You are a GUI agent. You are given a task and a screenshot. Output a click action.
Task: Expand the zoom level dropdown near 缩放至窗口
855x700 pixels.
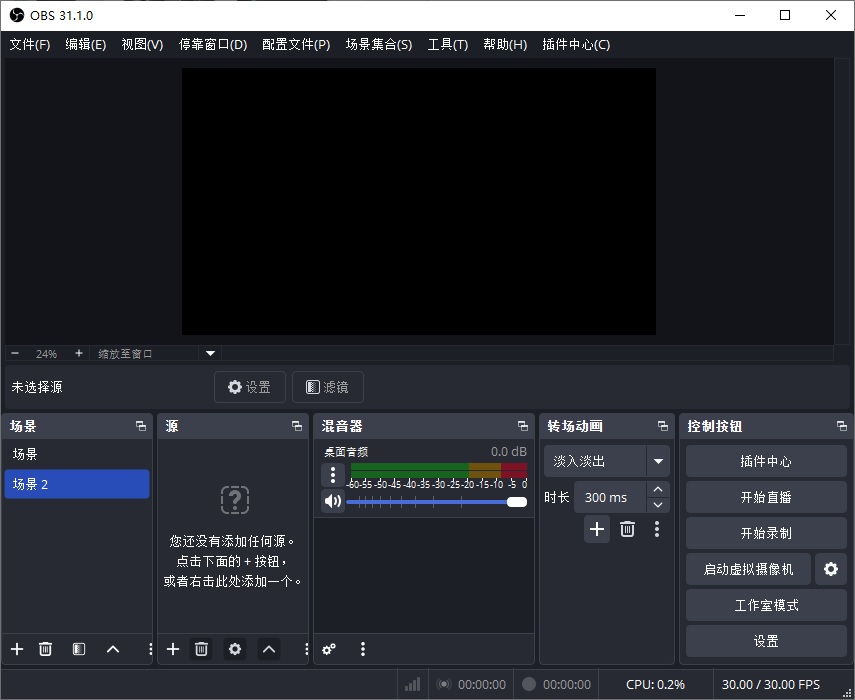click(209, 353)
